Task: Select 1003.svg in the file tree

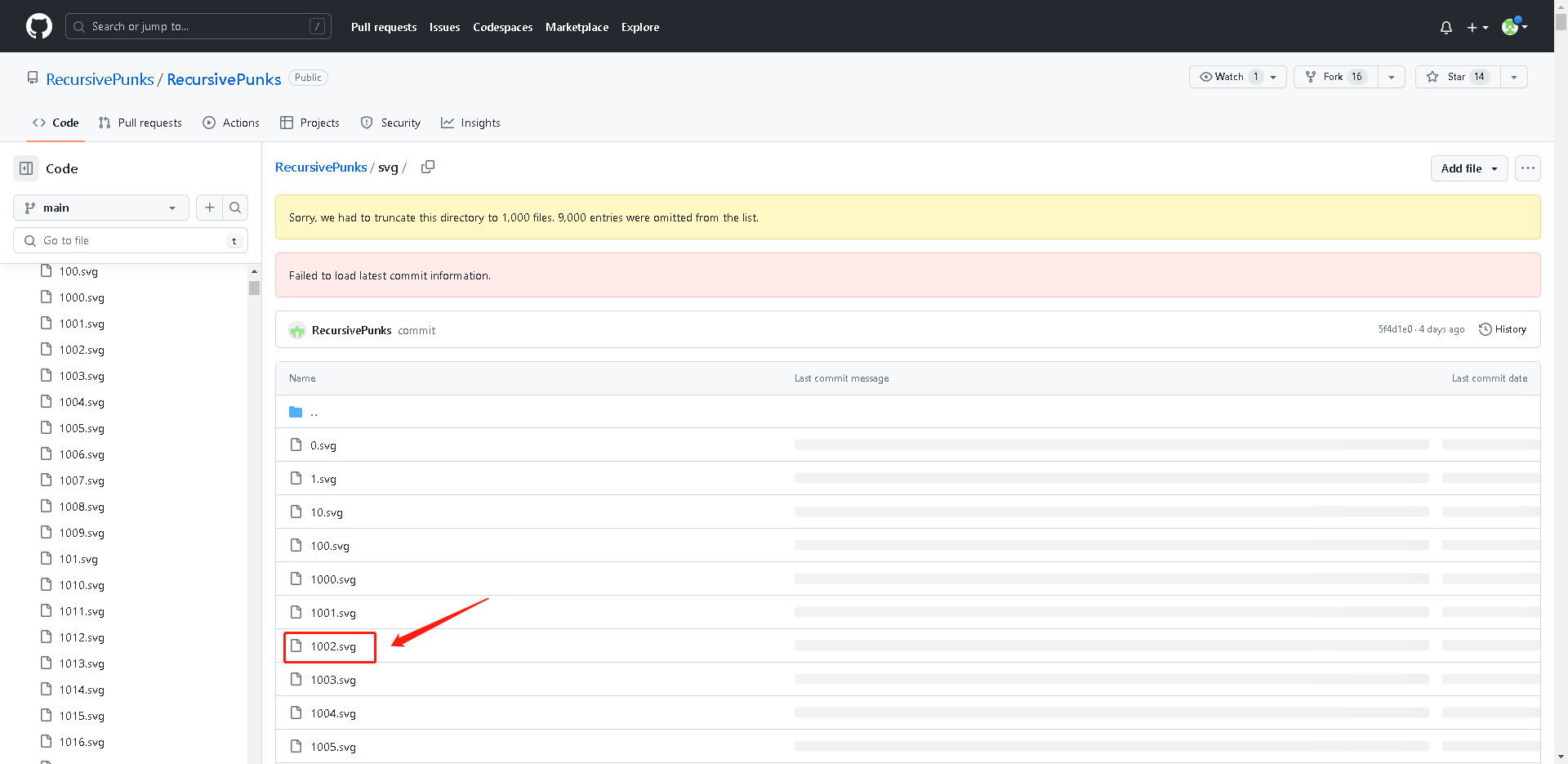Action: 82,376
